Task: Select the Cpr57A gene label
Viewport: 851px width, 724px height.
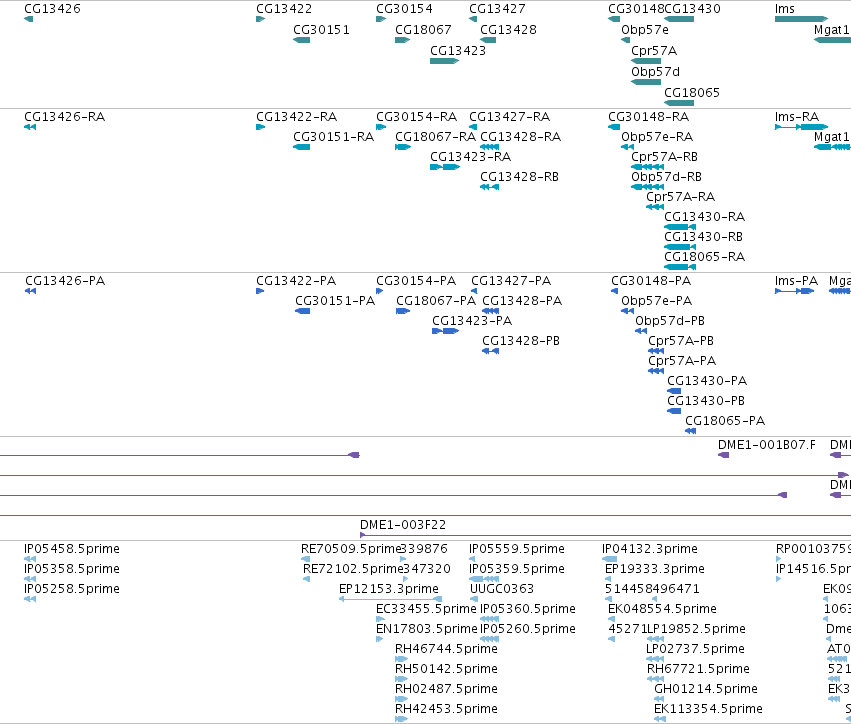Action: tap(654, 51)
